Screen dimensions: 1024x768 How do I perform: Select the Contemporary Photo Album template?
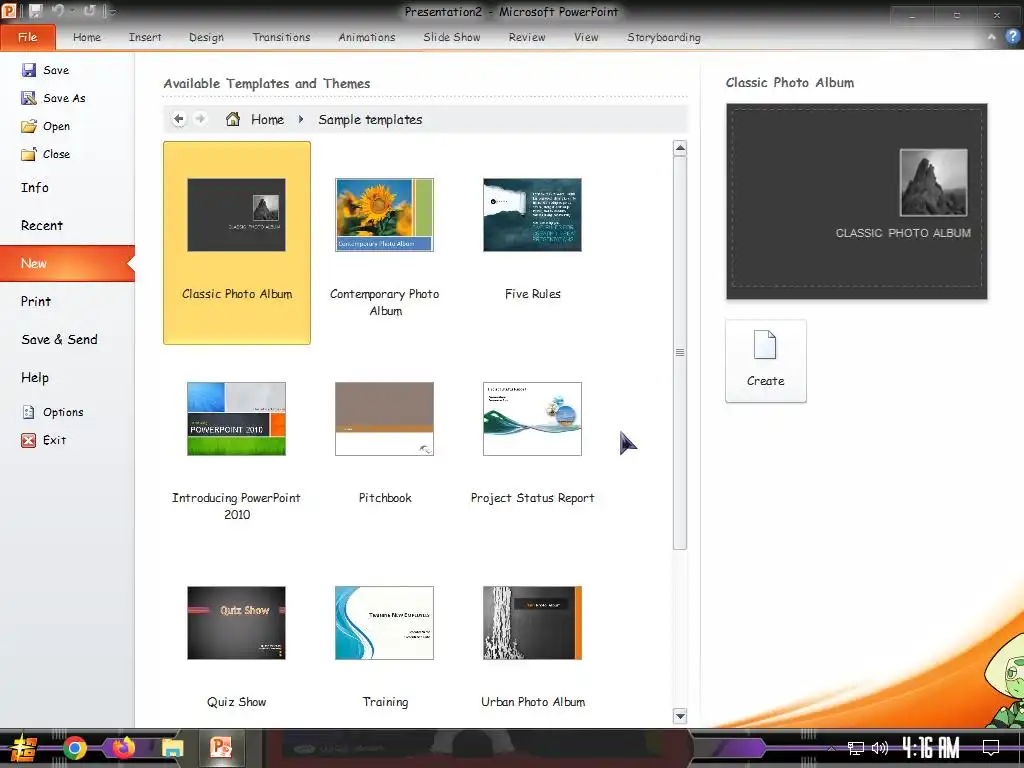pyautogui.click(x=385, y=242)
